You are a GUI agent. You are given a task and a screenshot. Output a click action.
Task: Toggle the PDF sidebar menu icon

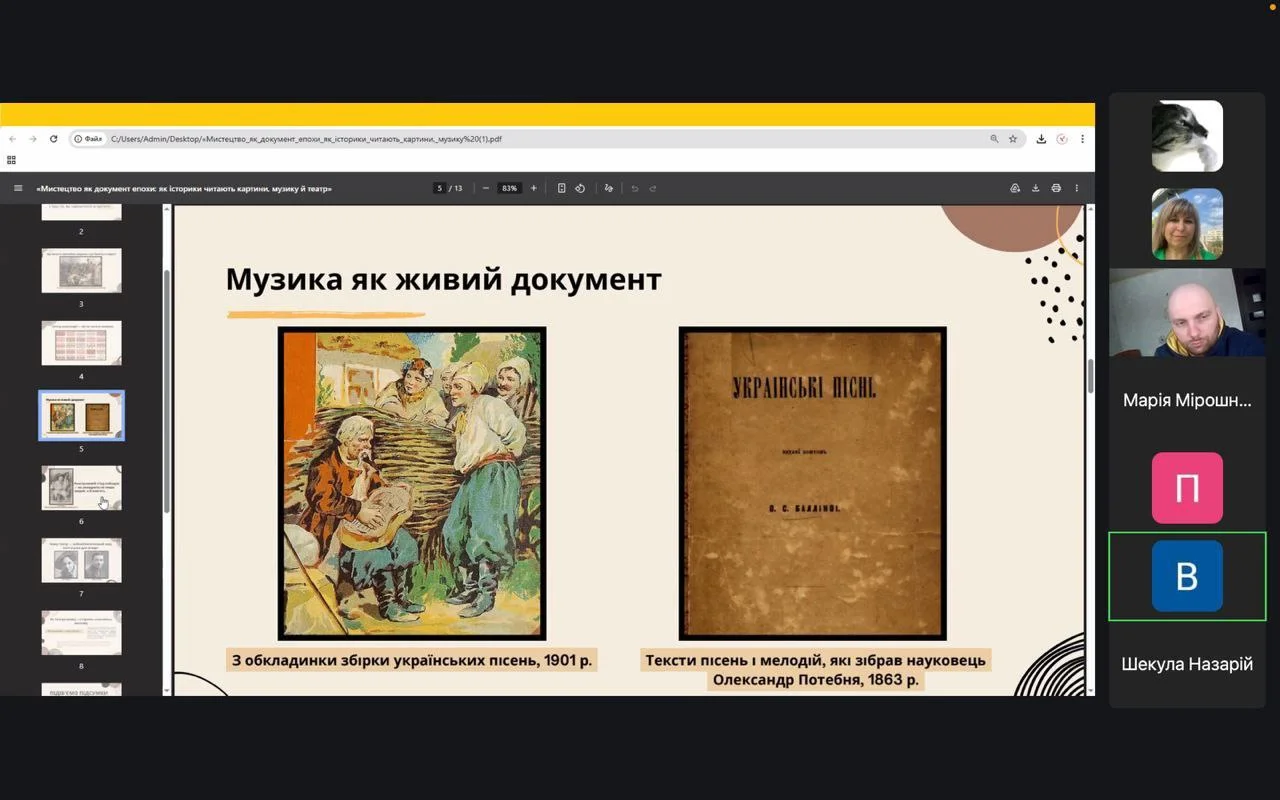pos(18,188)
